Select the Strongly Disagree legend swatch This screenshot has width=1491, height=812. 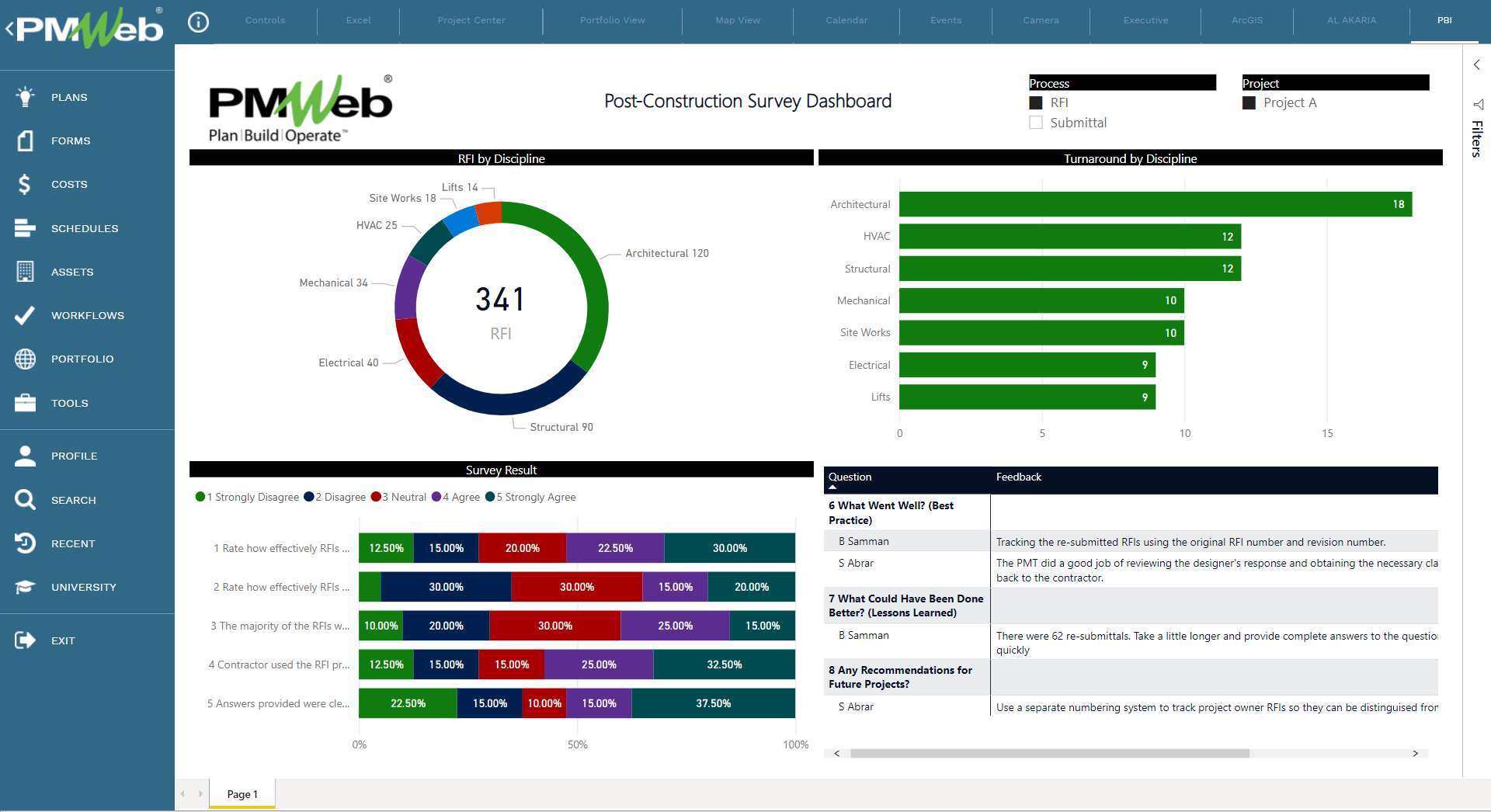click(x=200, y=497)
